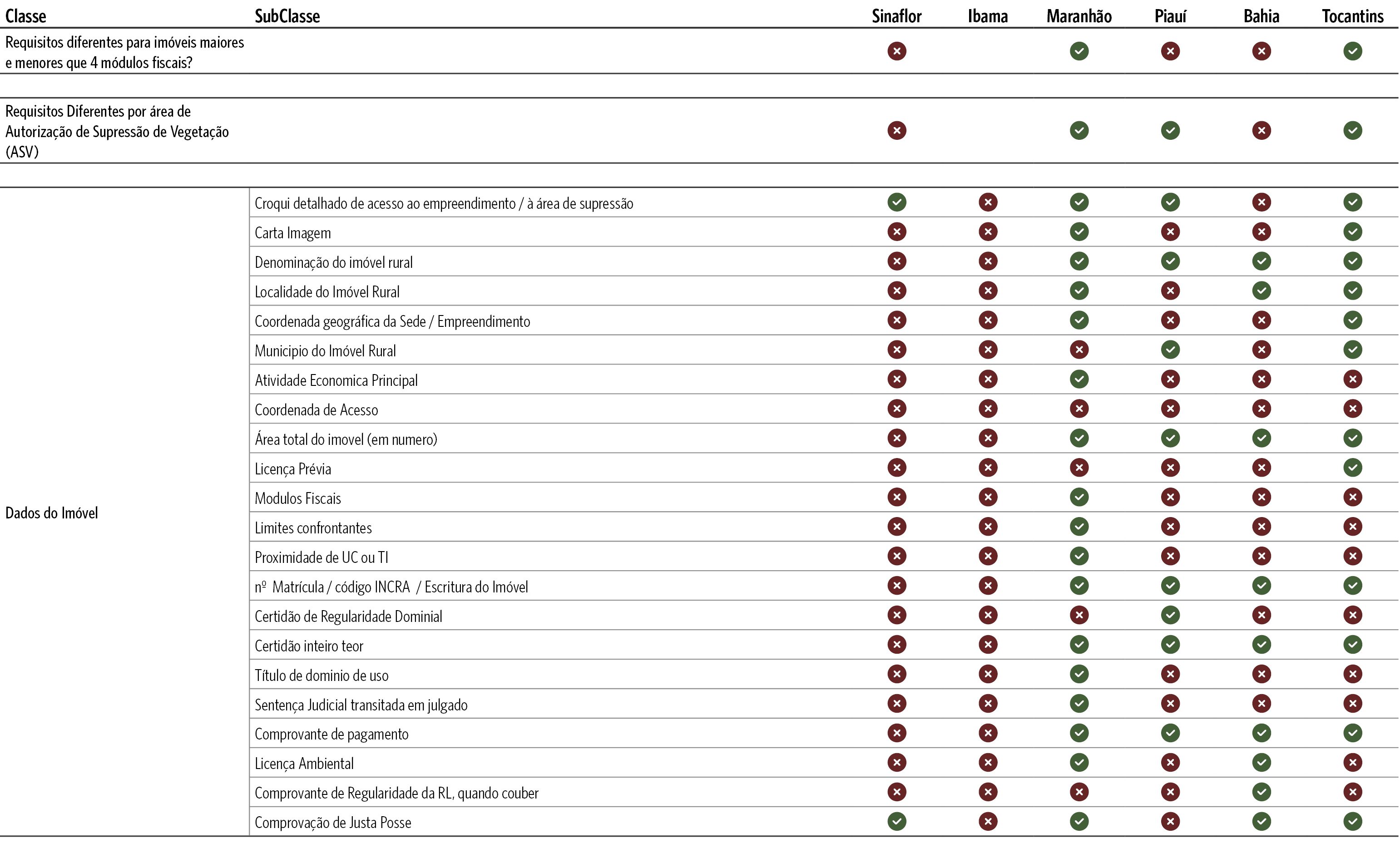Click Sinaflor check icon for Comprovação de Justa Posse

click(x=896, y=821)
